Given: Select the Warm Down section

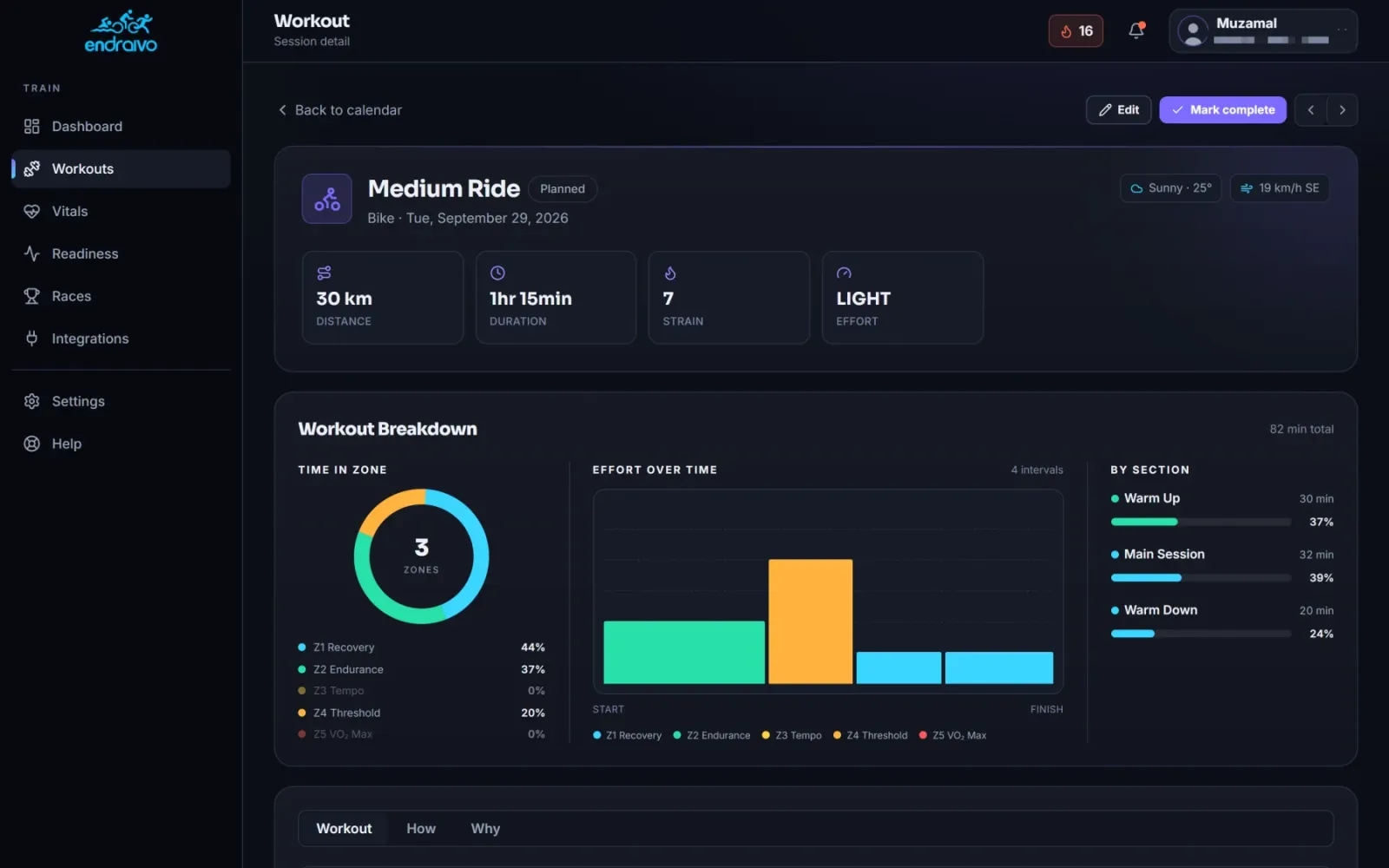Looking at the screenshot, I should [1222, 621].
